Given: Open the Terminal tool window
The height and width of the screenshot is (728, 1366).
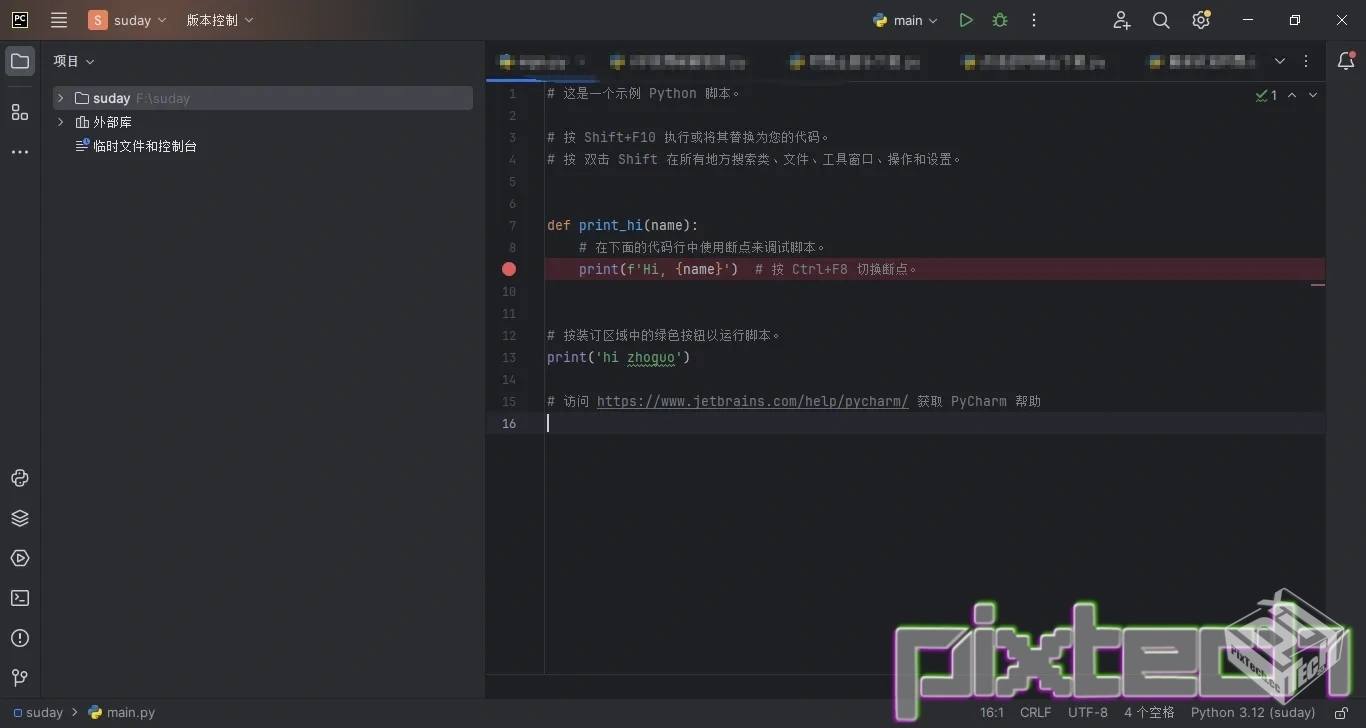Looking at the screenshot, I should pos(20,598).
